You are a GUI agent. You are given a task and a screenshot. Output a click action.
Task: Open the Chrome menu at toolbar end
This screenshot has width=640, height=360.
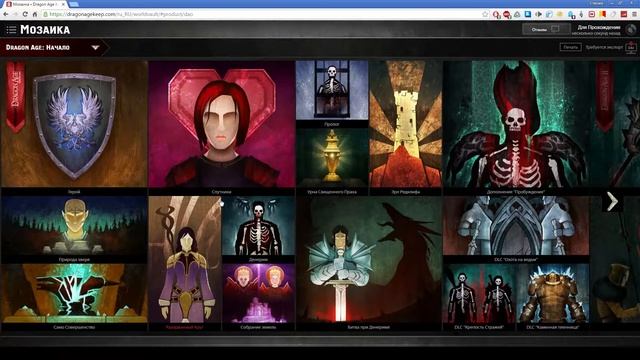[634, 14]
